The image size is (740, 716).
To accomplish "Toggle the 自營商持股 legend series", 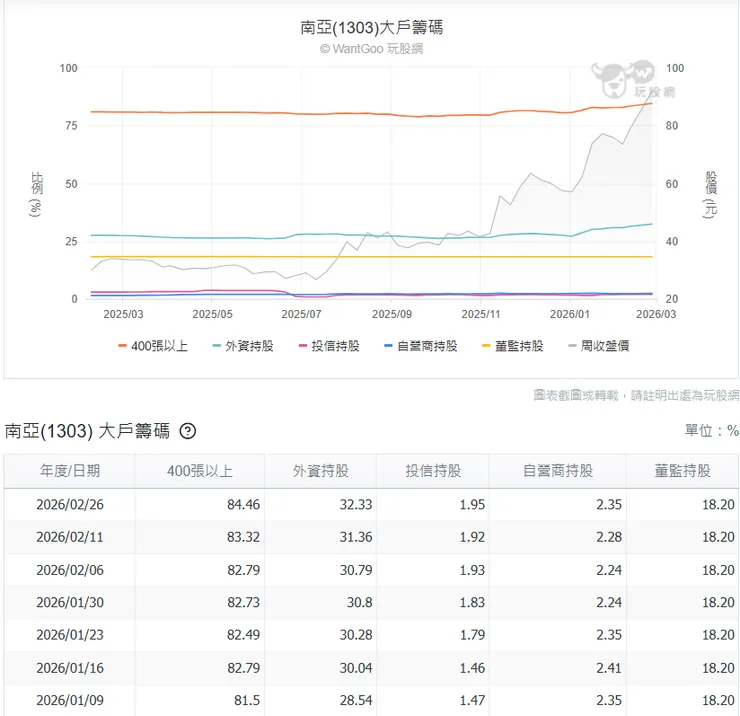I will [x=420, y=346].
